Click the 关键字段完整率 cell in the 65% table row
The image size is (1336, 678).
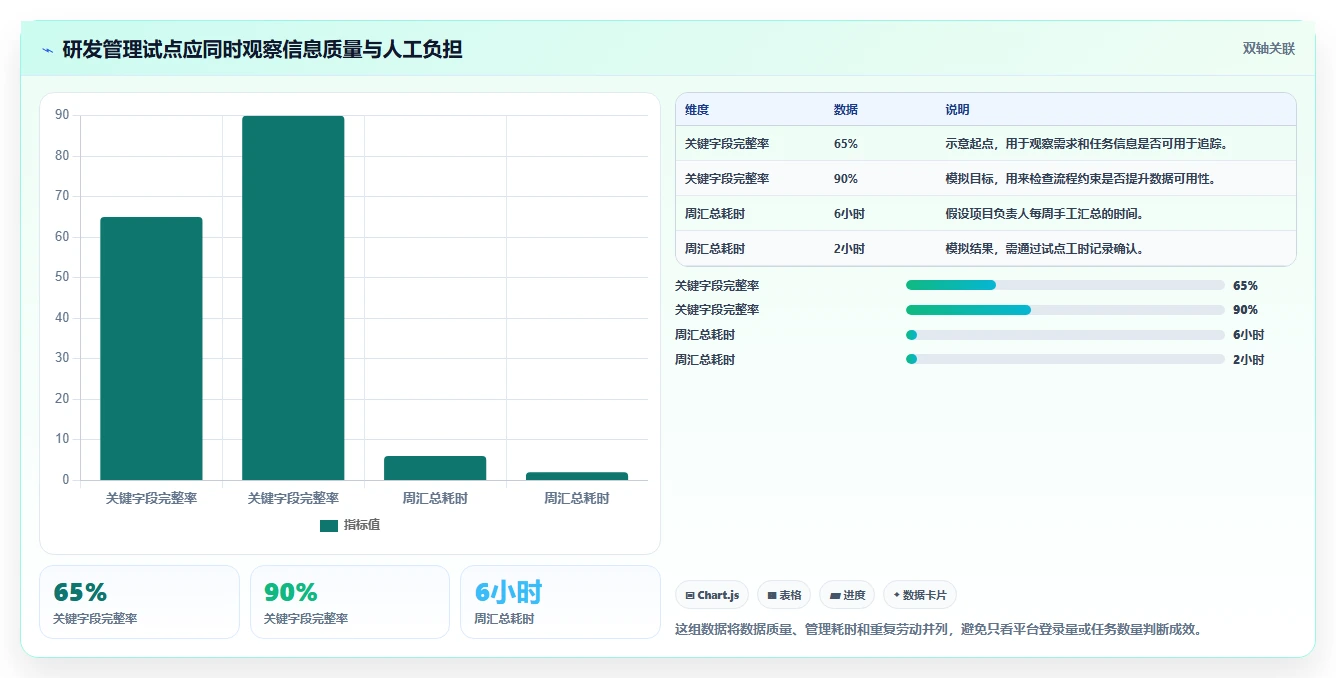727,144
